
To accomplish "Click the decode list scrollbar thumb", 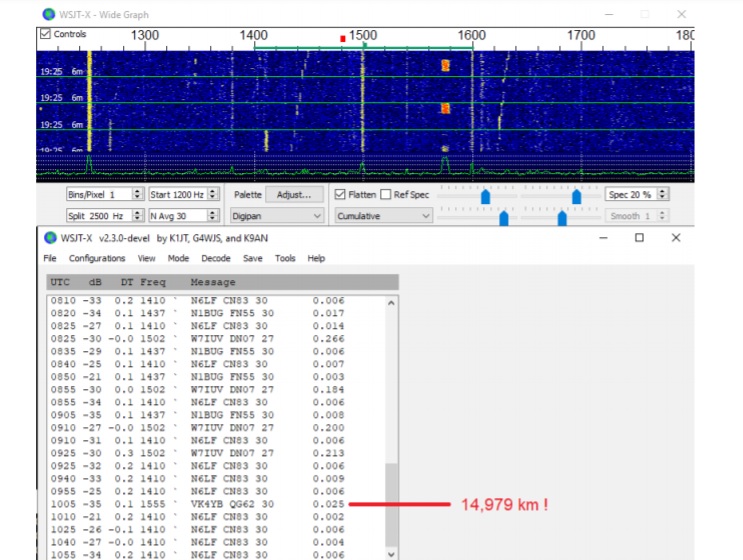I will click(391, 505).
